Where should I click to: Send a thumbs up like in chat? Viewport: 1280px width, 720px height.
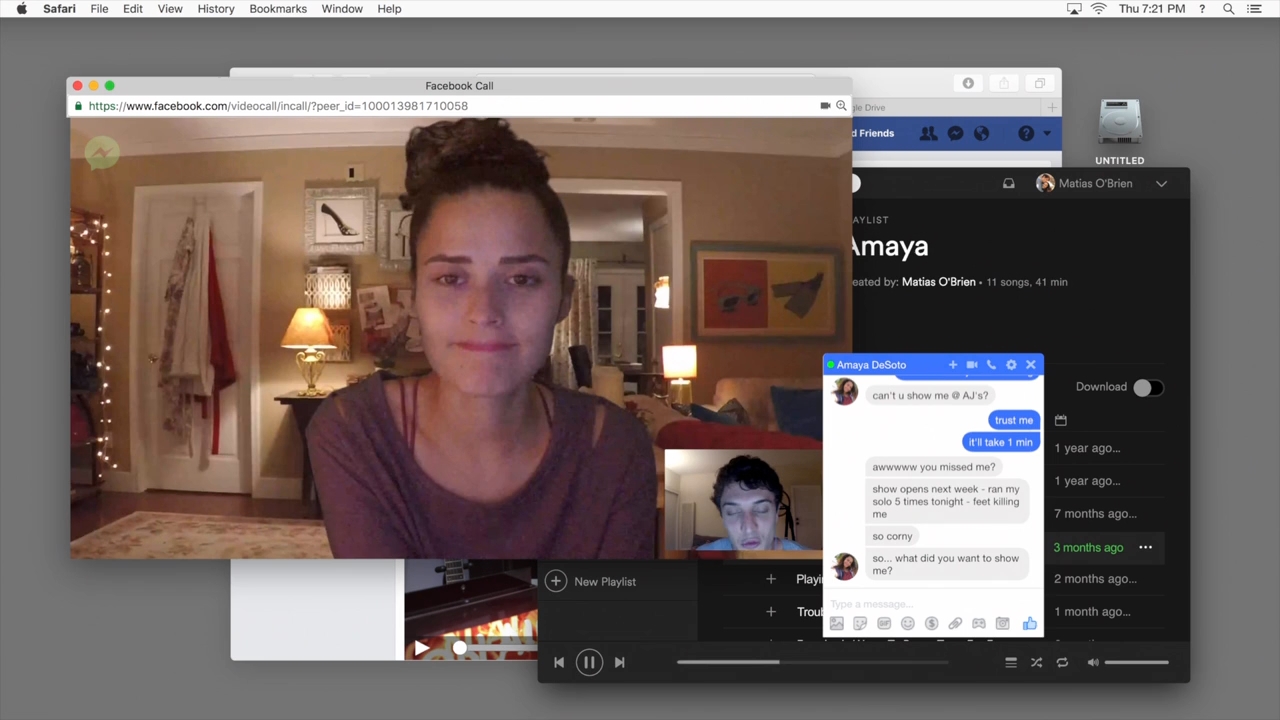pyautogui.click(x=1029, y=624)
